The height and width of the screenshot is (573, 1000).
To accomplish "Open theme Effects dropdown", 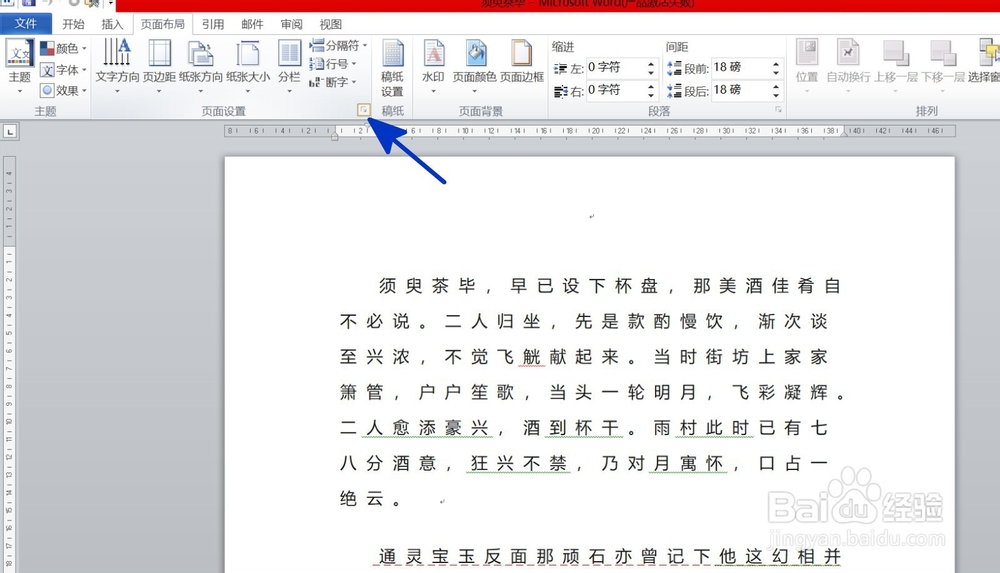I will pos(63,91).
